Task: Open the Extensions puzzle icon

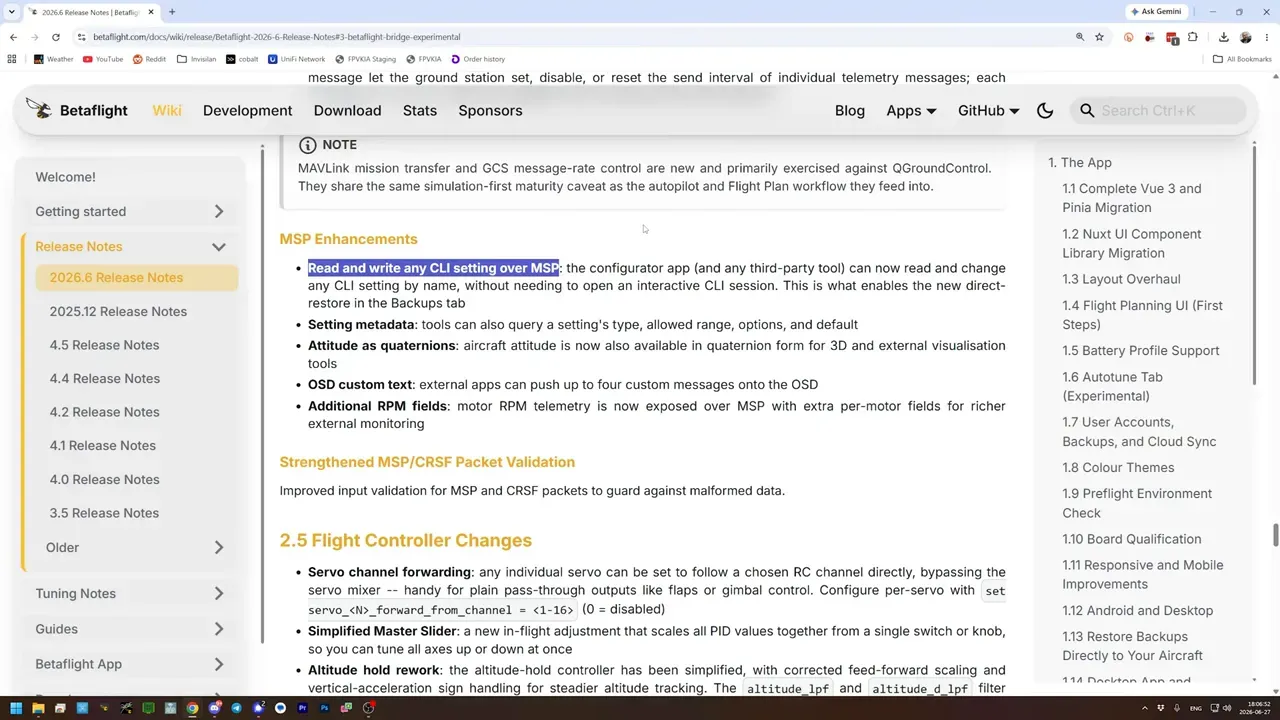Action: (x=1193, y=37)
